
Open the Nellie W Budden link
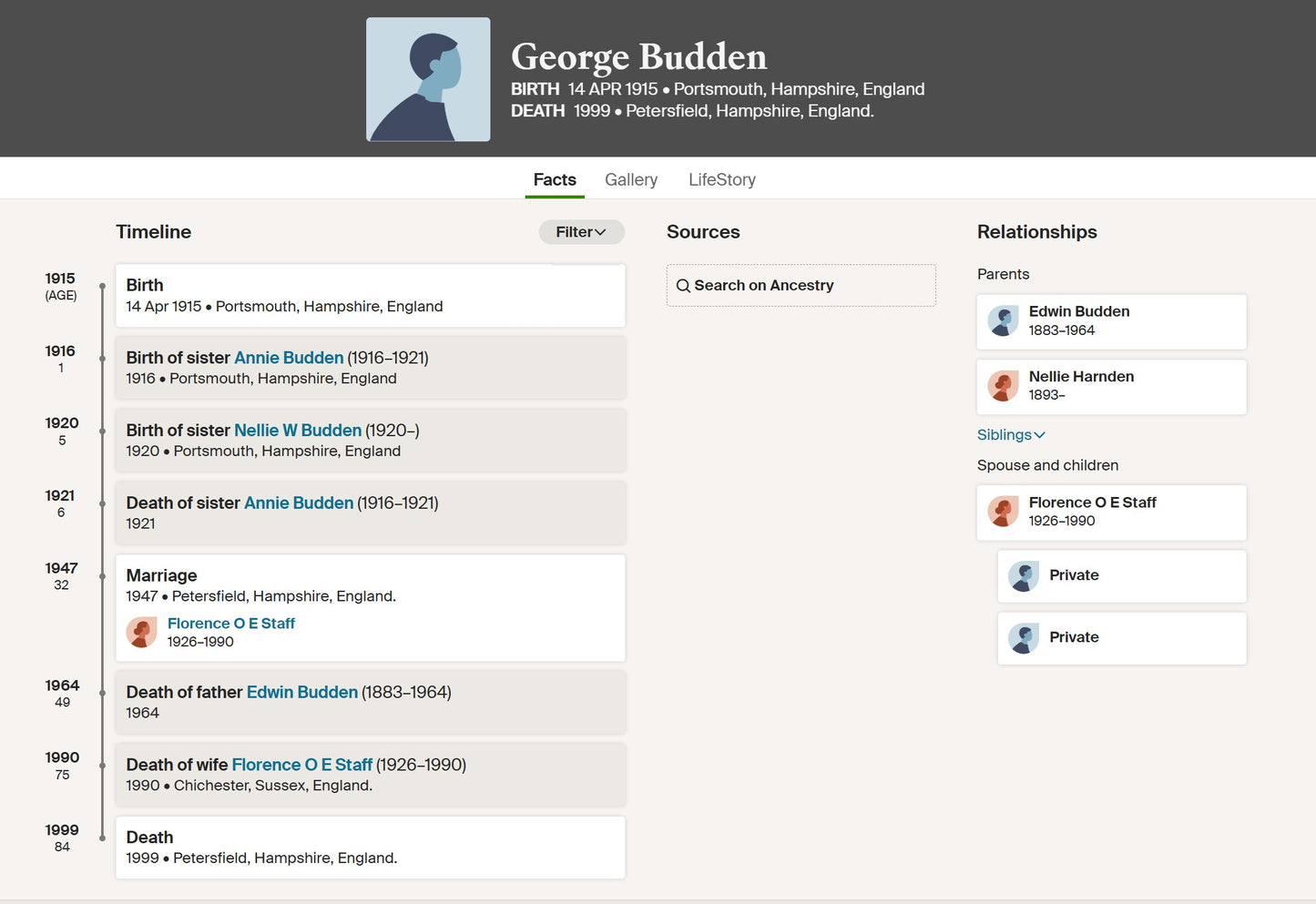298,431
